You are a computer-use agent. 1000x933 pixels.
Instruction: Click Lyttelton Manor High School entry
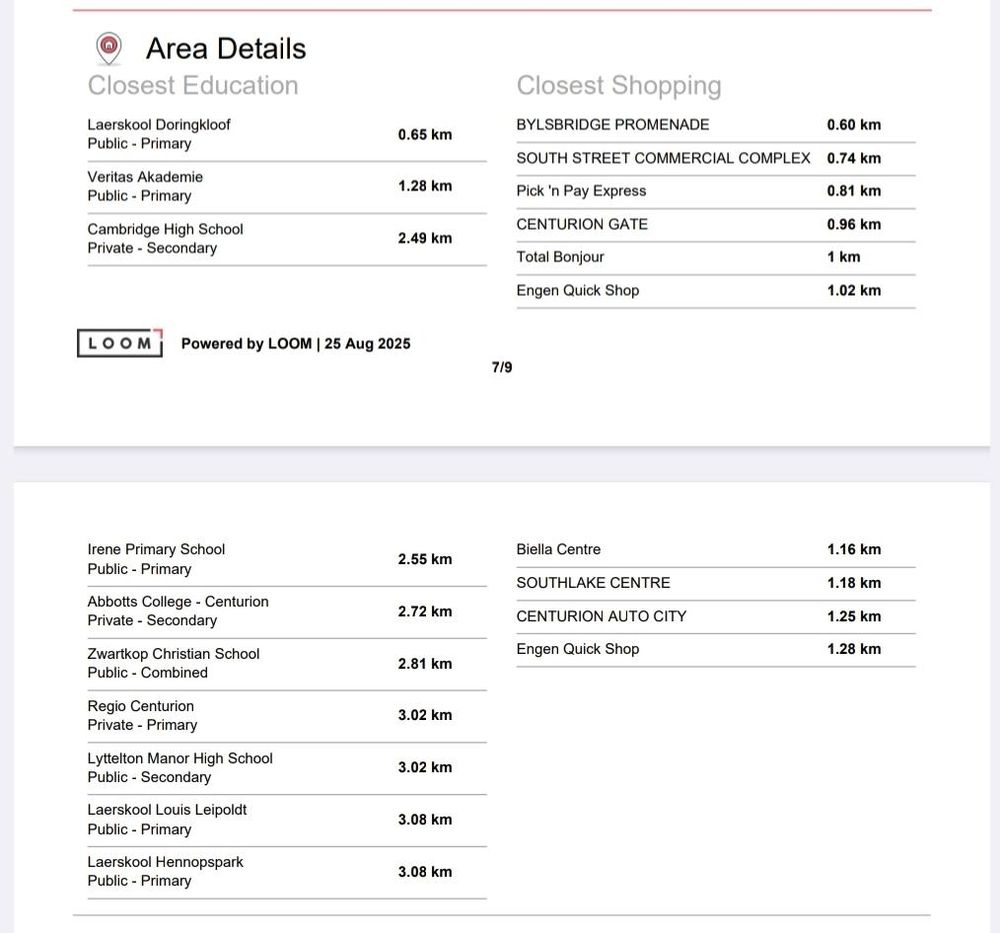click(x=180, y=767)
